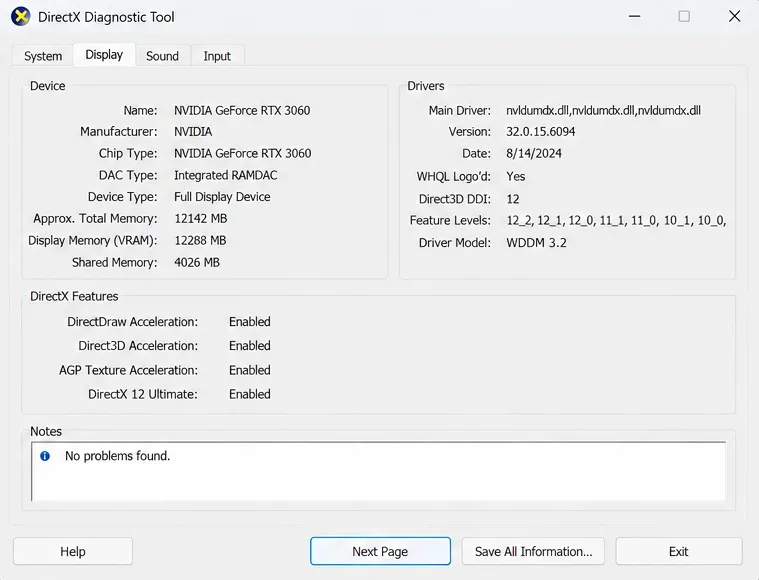This screenshot has width=759, height=580.
Task: Click Enabled next to DirectX 12 Ultimate
Action: 250,394
